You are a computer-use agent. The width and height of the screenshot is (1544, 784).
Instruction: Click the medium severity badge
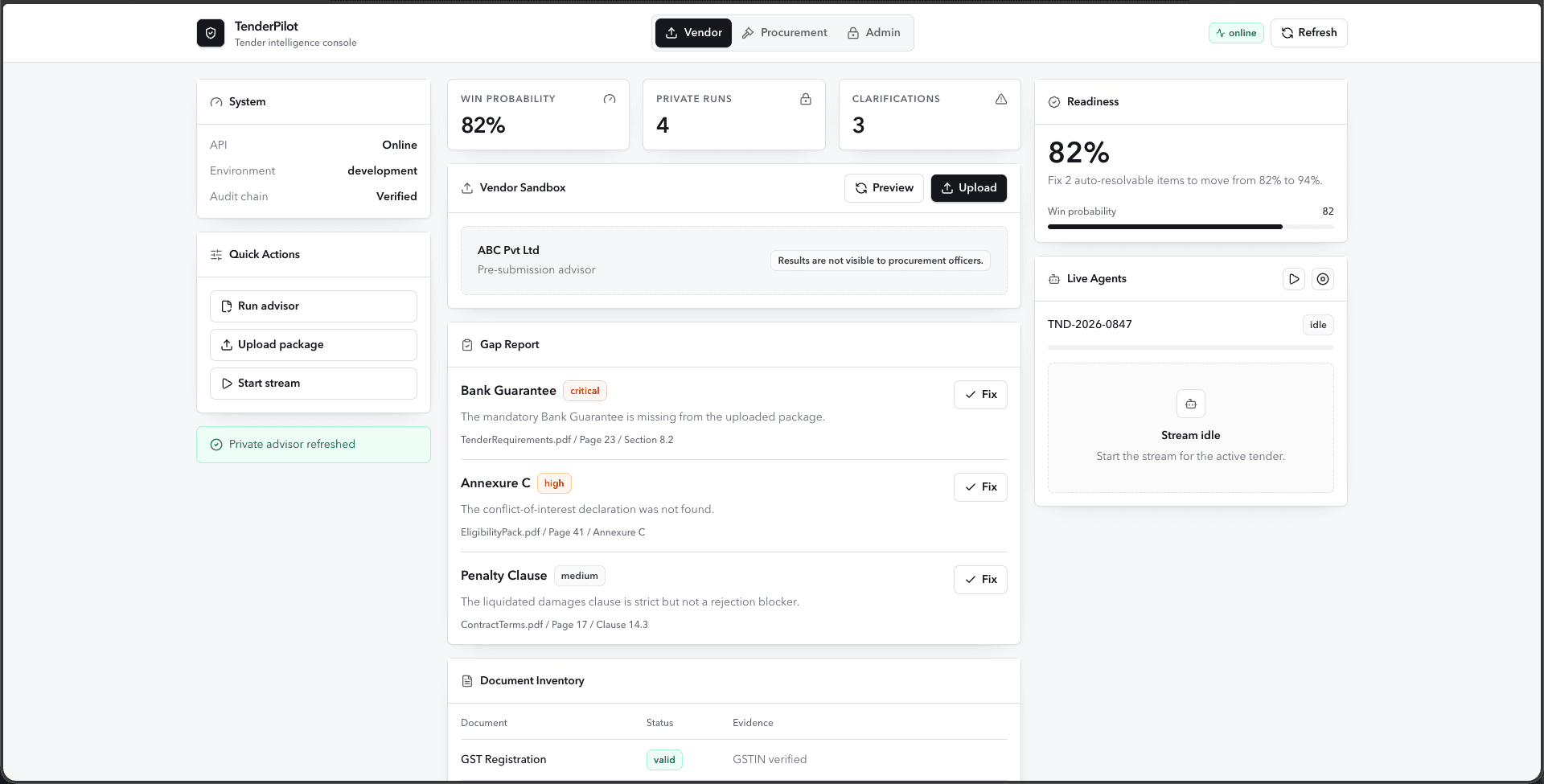[579, 576]
